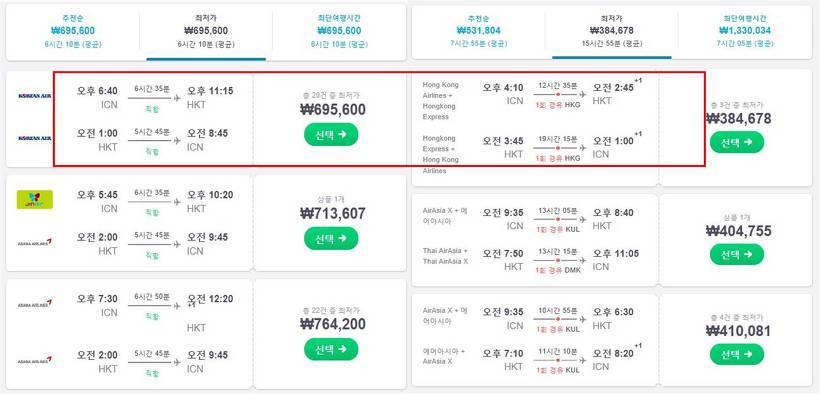820x394 pixels.
Task: Click the Korean Air logo on the return flight
Action: [35, 138]
